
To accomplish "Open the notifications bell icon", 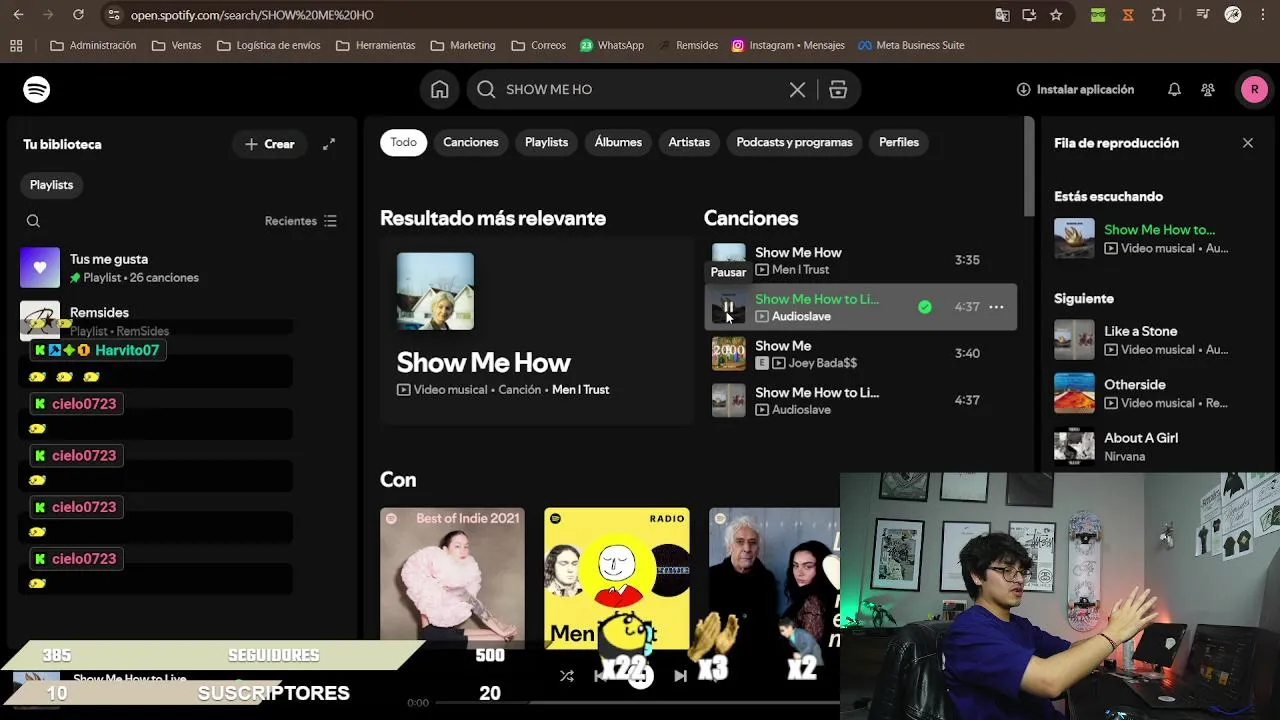I will click(1174, 89).
